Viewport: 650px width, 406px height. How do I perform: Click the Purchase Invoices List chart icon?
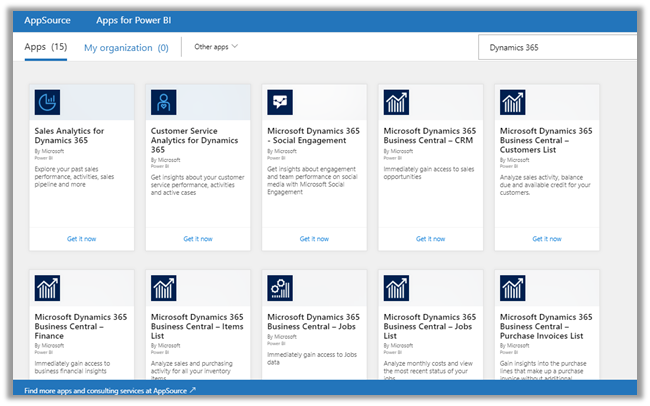coord(513,289)
